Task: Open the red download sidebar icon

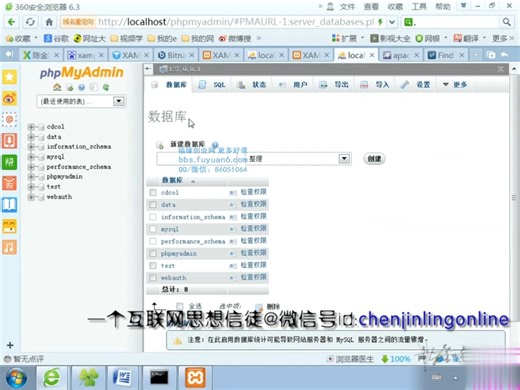Action: pos(9,141)
